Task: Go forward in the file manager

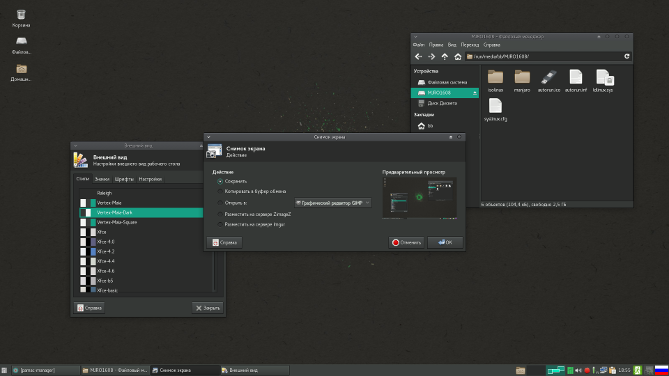Action: [431, 56]
